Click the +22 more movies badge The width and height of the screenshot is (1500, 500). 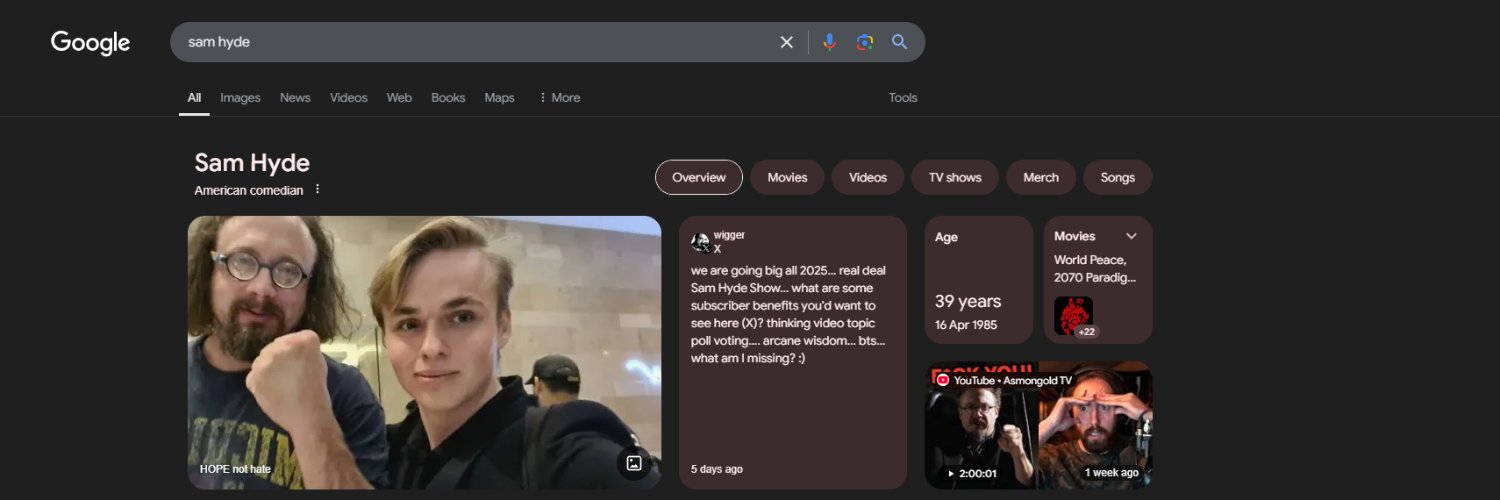coord(1087,332)
